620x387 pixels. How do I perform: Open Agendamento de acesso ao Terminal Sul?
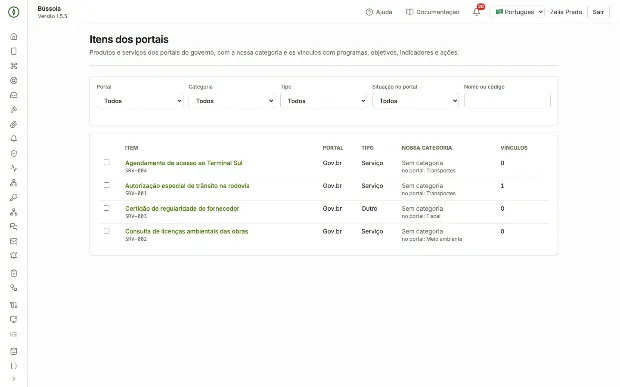183,163
